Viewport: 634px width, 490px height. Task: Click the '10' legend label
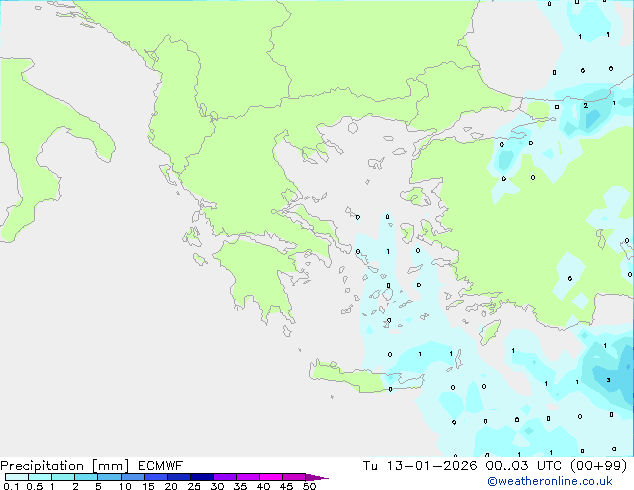125,486
